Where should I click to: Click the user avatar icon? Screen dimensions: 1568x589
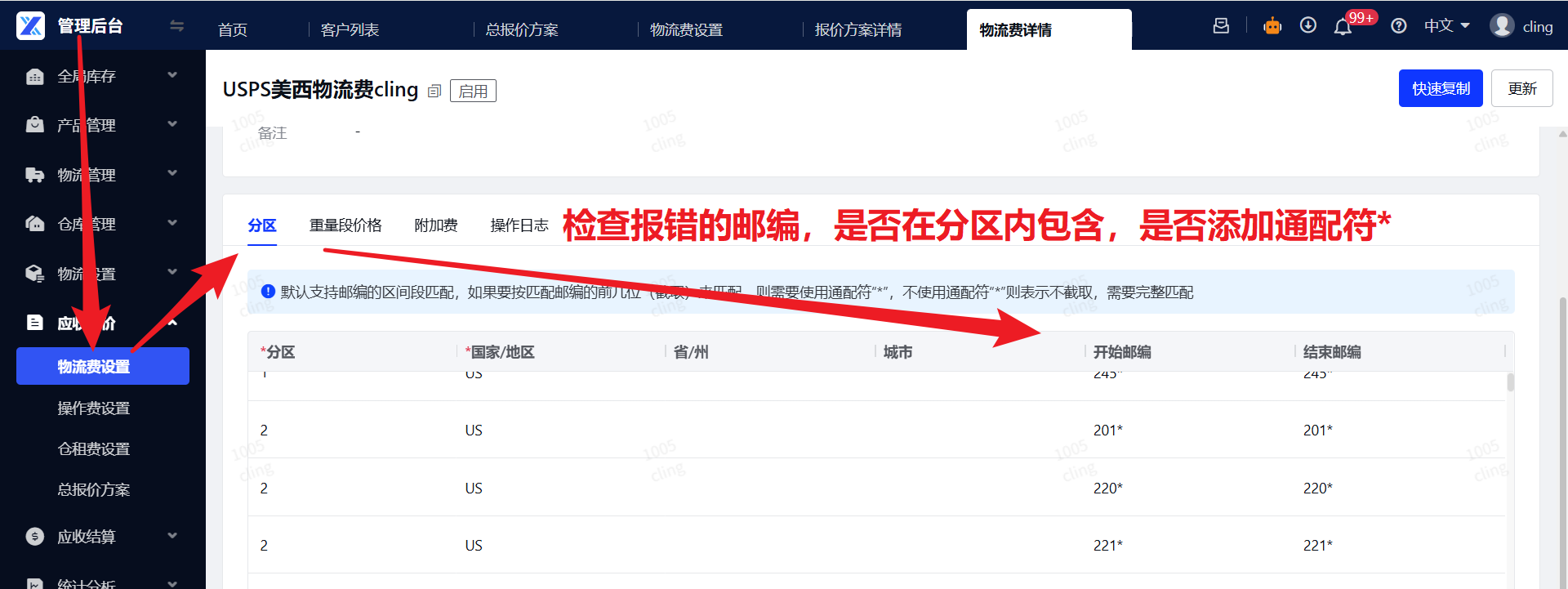pos(1502,25)
